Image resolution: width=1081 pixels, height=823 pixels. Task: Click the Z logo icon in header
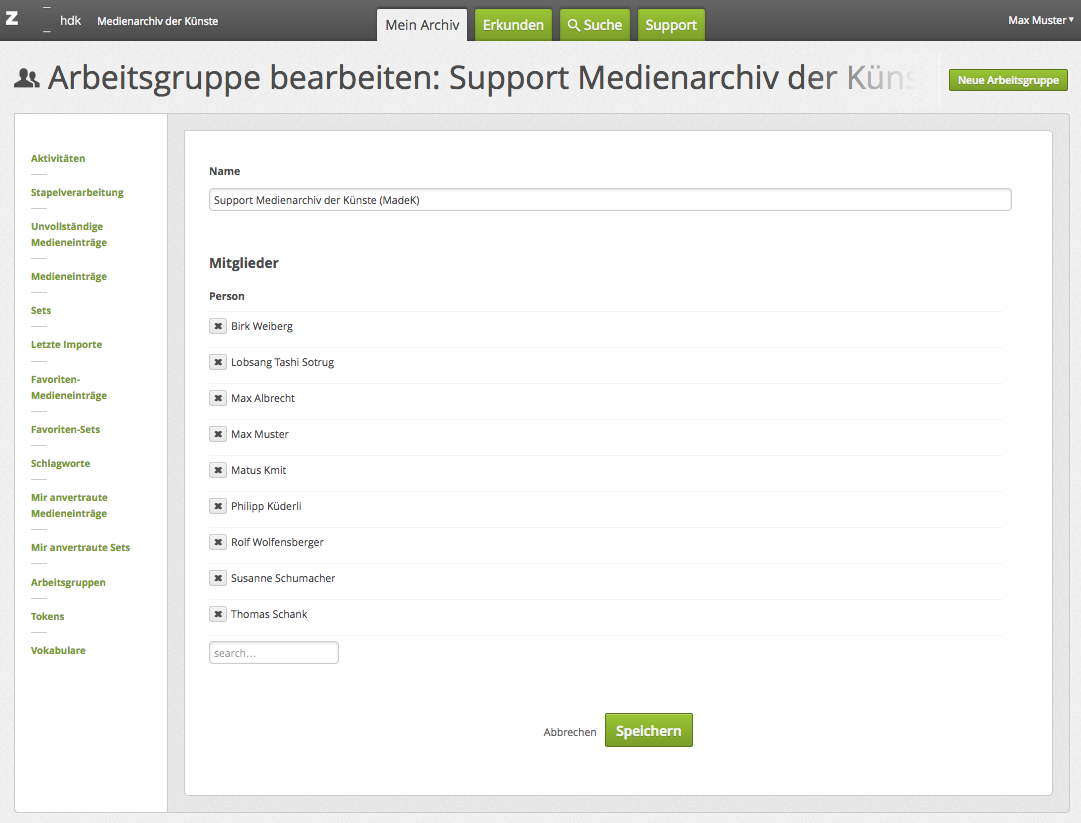pos(12,19)
